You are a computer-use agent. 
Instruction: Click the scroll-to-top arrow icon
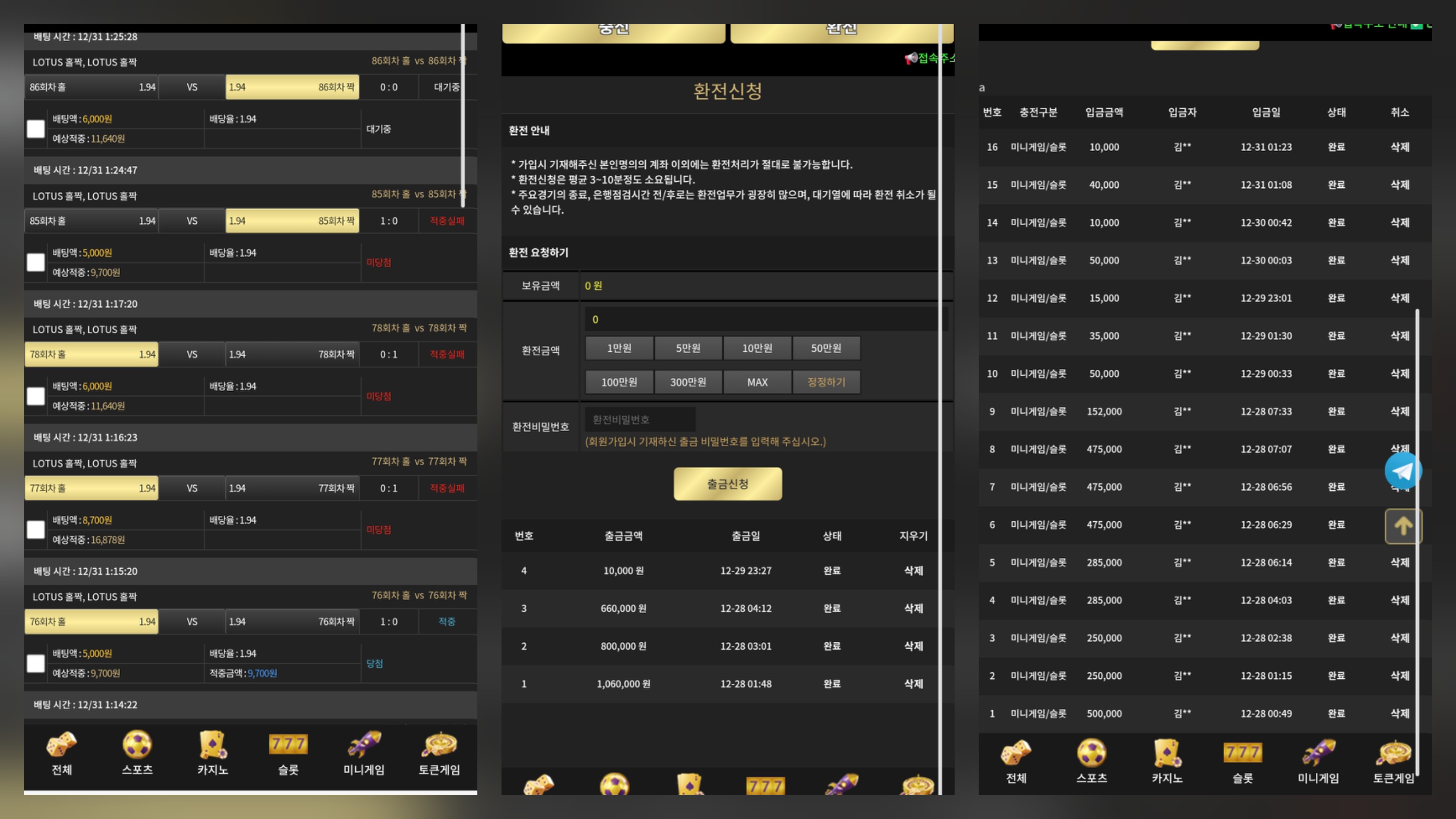click(x=1403, y=526)
